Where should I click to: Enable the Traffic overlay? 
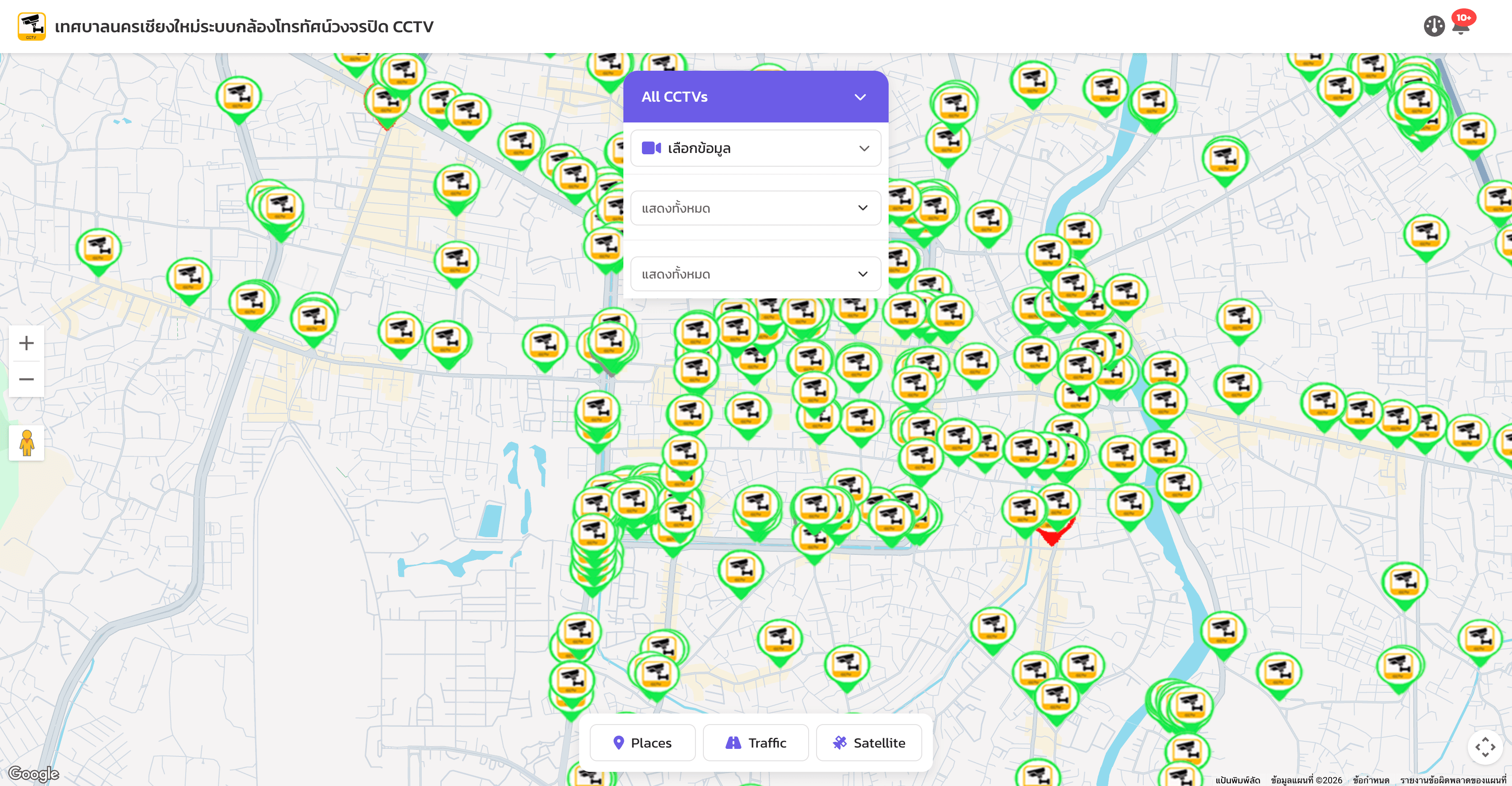(x=756, y=742)
